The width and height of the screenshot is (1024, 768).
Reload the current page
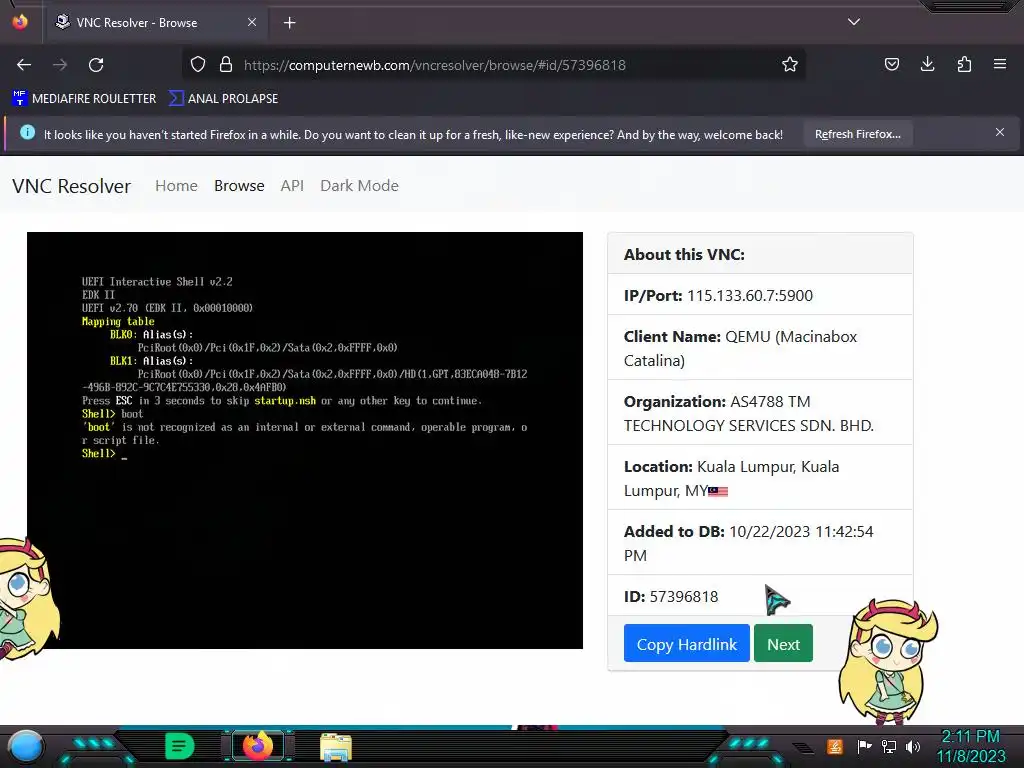coord(96,65)
